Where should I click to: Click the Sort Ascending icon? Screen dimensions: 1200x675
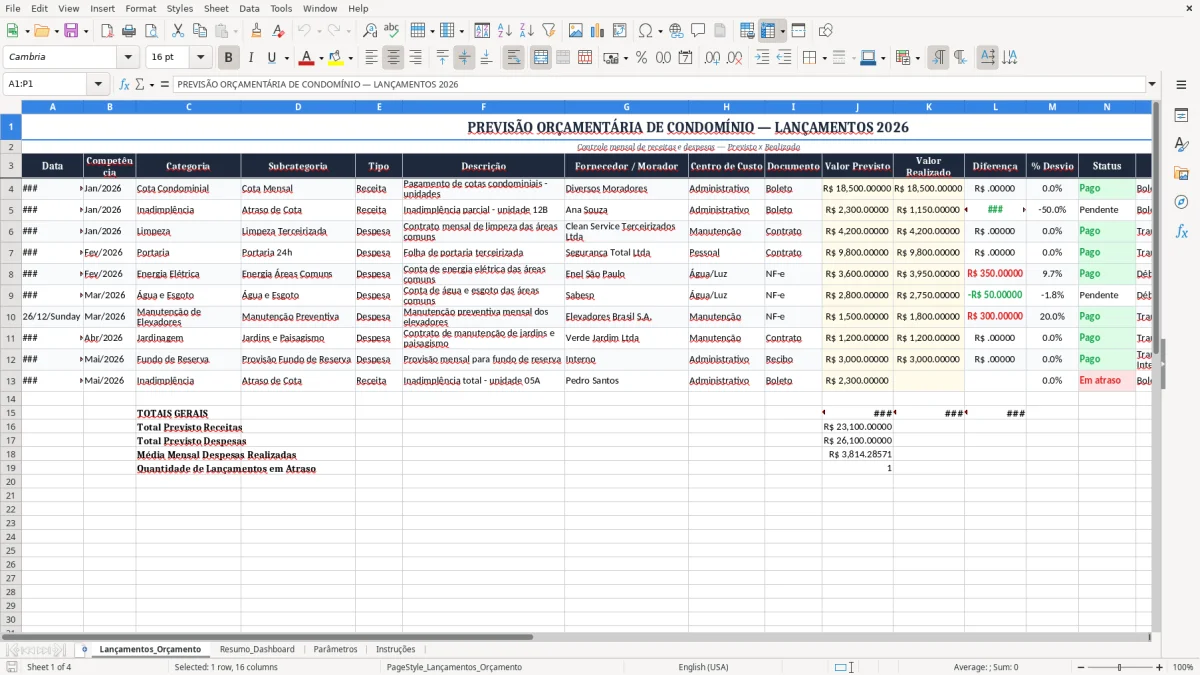(505, 31)
